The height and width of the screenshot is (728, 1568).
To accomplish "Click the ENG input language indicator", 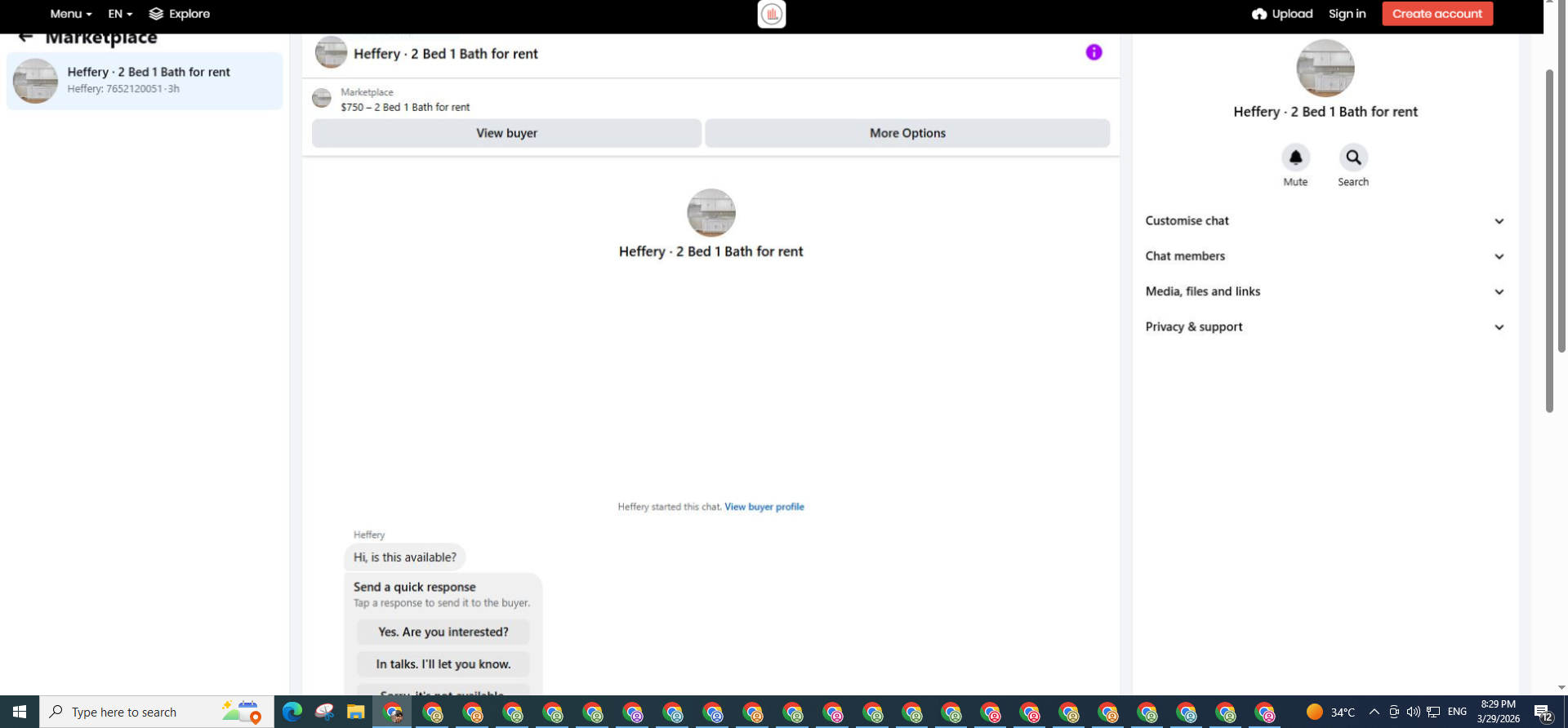I will point(1457,712).
